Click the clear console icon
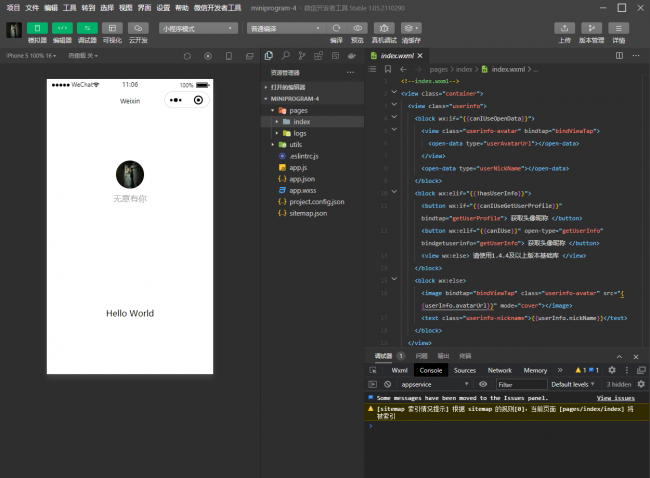 click(x=388, y=384)
